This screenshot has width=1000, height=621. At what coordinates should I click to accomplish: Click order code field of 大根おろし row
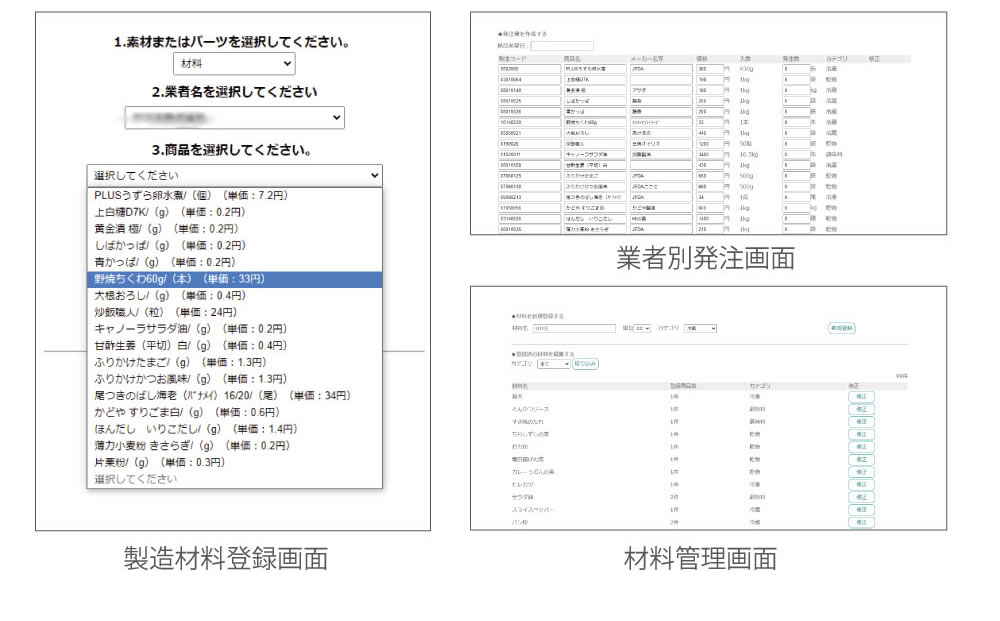[x=529, y=133]
